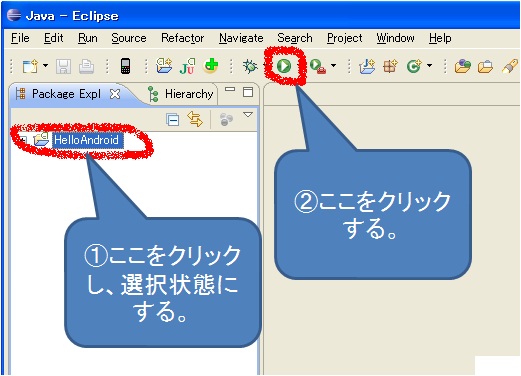
Task: Switch to the Hierarchy tab
Action: 181,94
